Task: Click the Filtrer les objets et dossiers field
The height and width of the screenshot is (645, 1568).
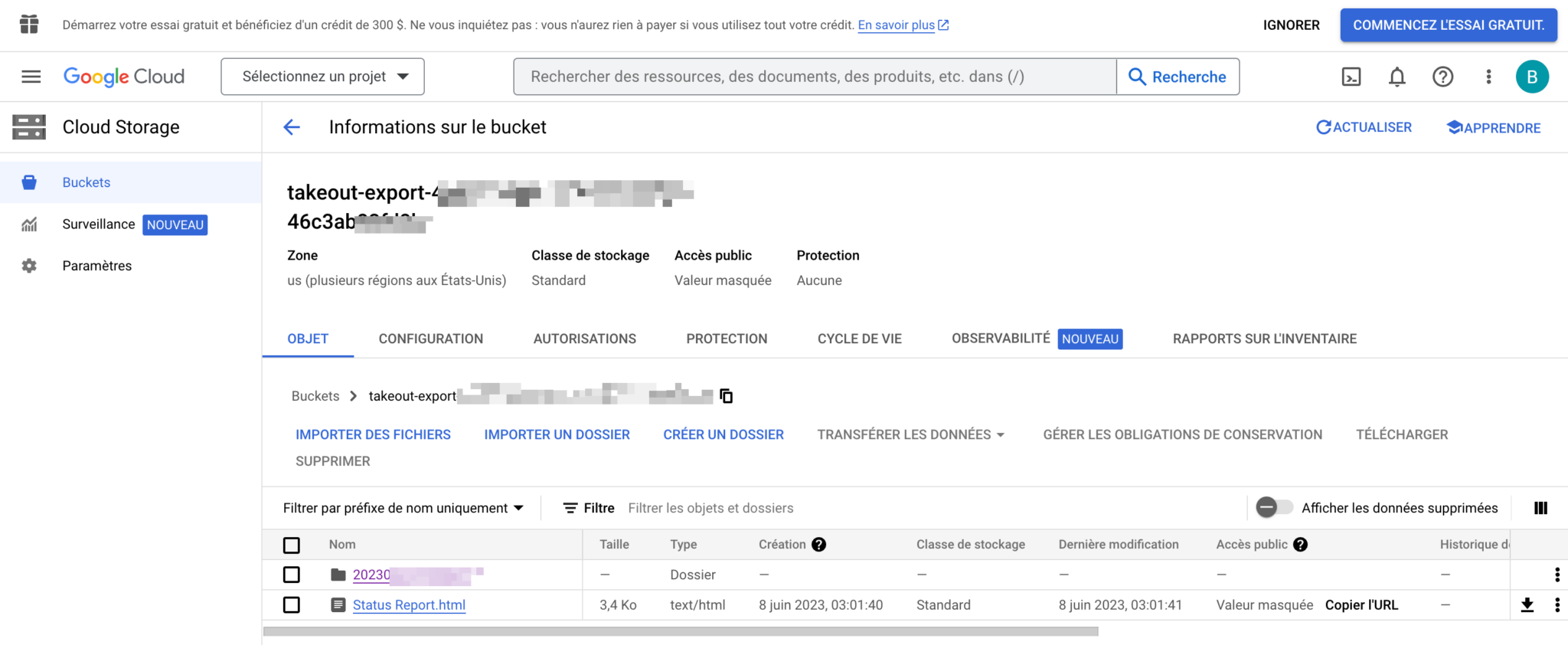Action: (x=710, y=507)
